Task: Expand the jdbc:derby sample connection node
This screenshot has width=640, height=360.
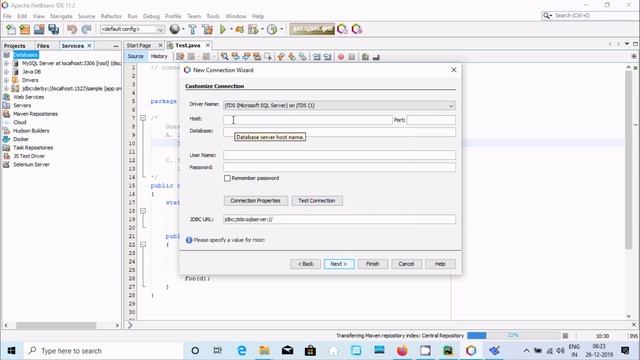Action: pyautogui.click(x=6, y=89)
